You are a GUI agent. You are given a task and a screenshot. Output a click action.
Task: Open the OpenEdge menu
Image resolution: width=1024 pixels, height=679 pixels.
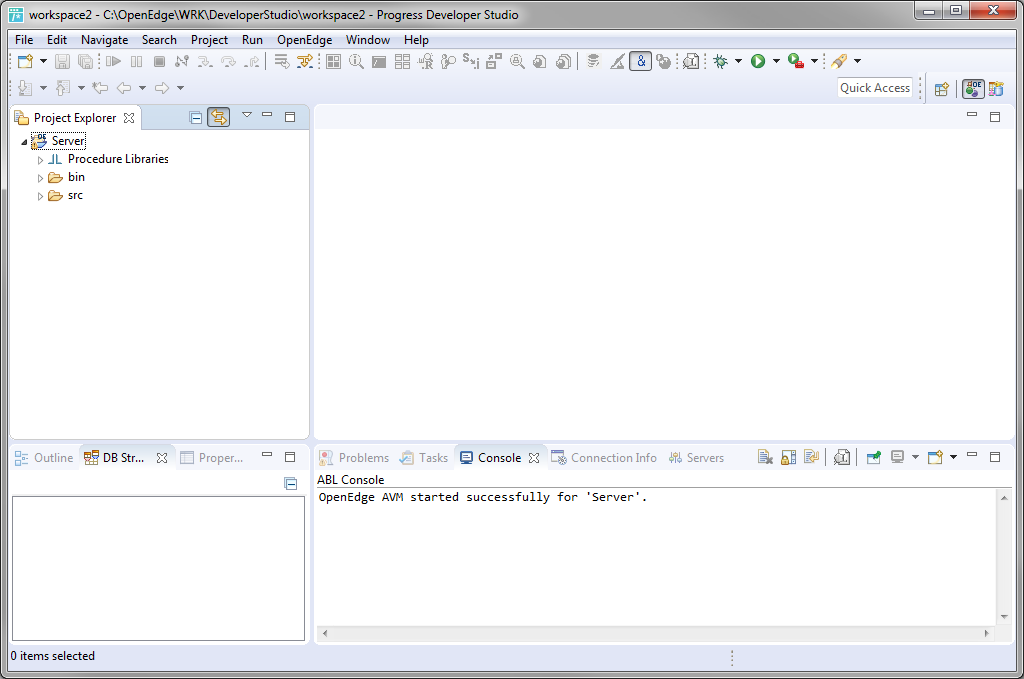[x=304, y=40]
